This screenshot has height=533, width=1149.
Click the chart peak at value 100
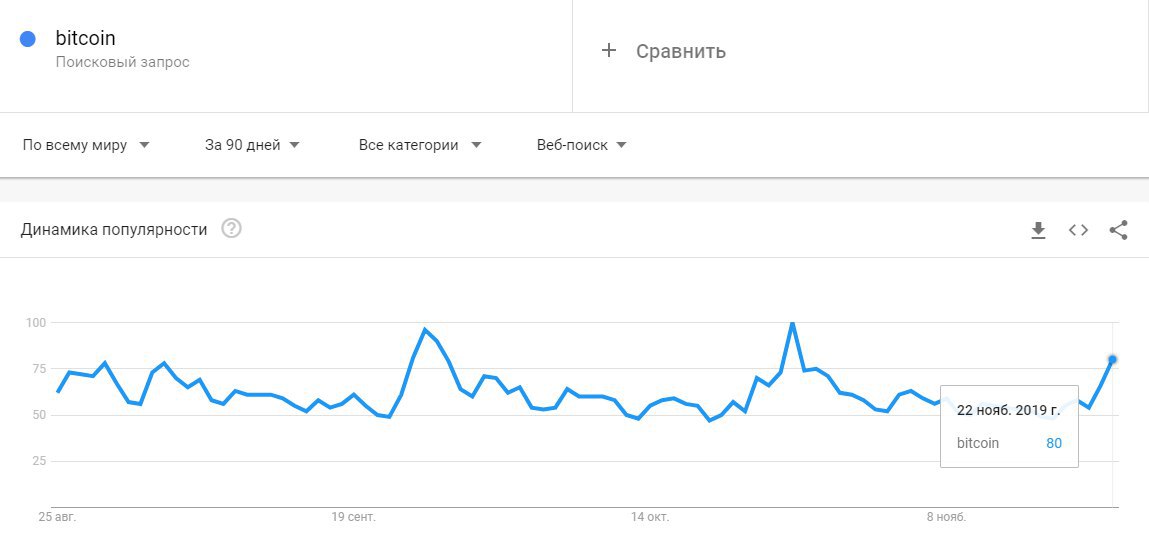[792, 323]
